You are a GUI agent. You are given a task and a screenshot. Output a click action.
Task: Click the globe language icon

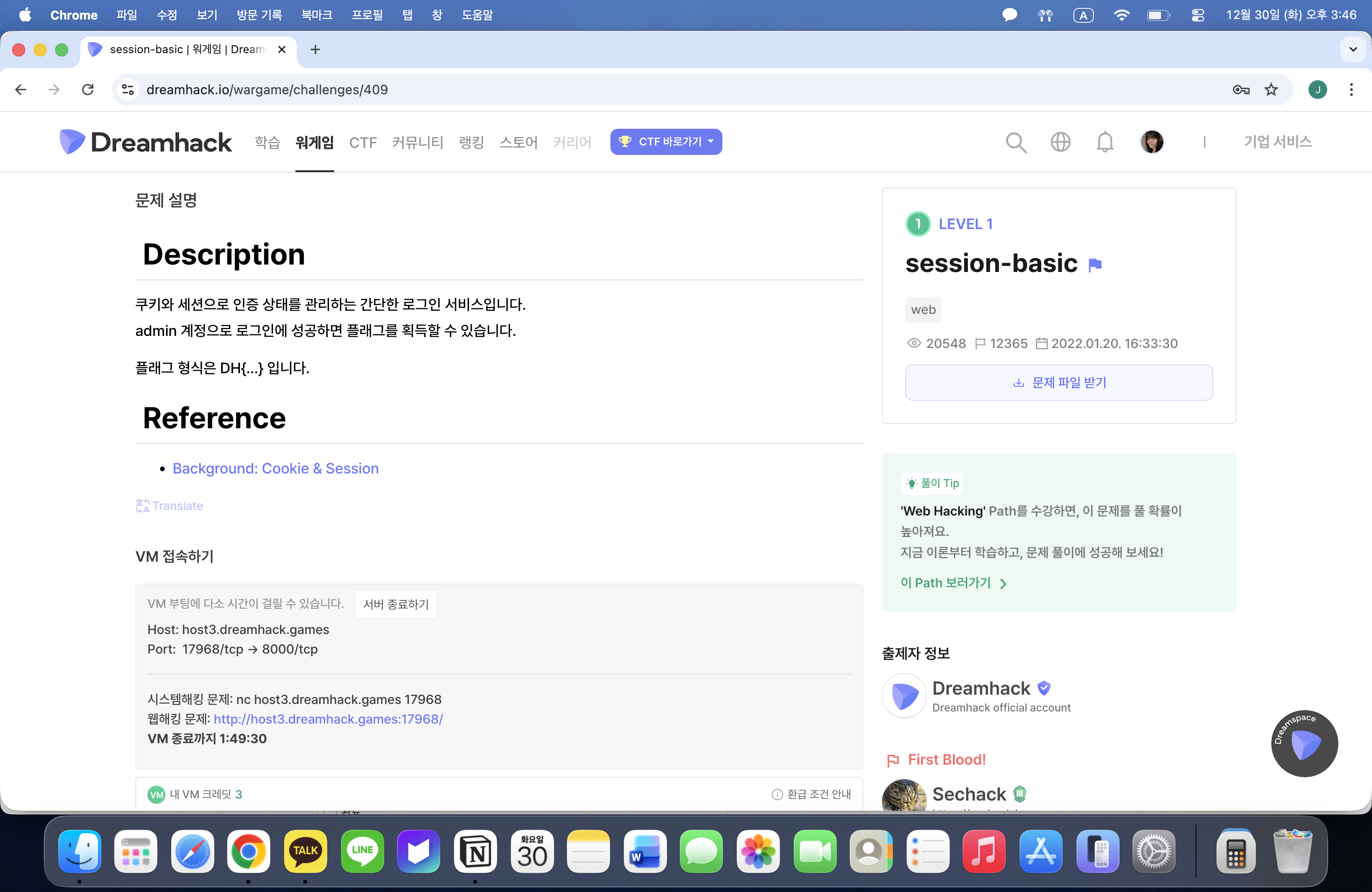coord(1060,142)
